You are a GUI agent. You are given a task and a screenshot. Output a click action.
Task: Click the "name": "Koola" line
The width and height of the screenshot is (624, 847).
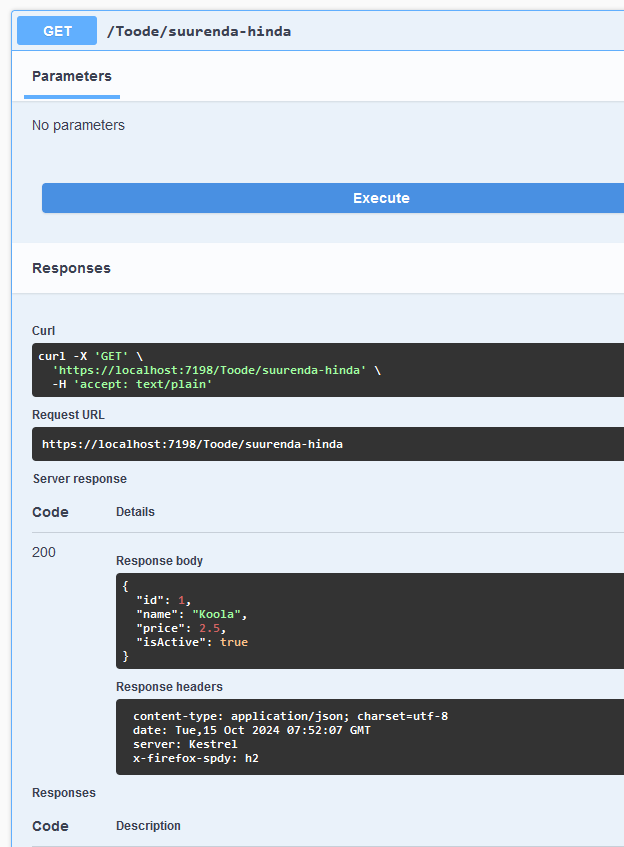(192, 614)
